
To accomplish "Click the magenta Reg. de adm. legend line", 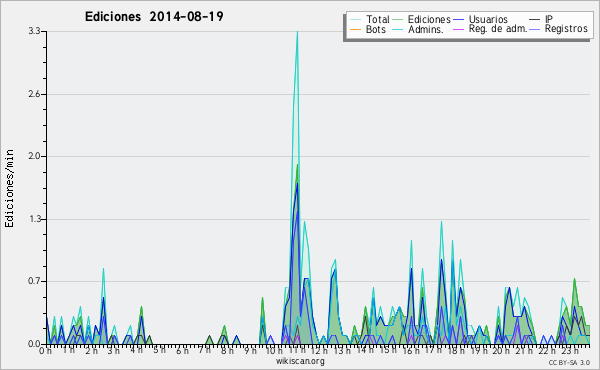I will pyautogui.click(x=458, y=29).
